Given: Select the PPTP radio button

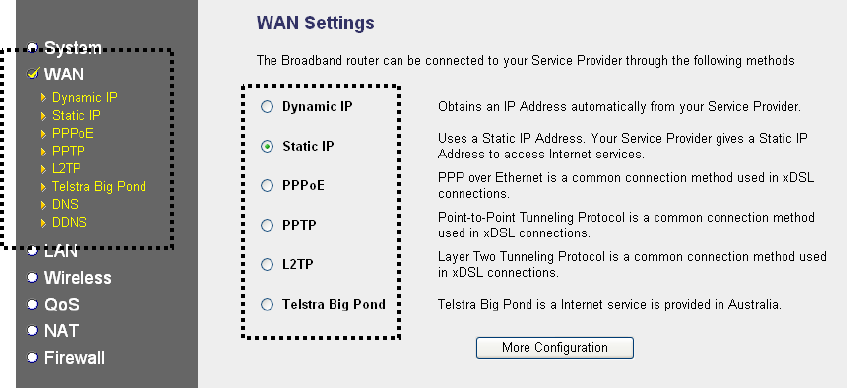Looking at the screenshot, I should coord(267,225).
